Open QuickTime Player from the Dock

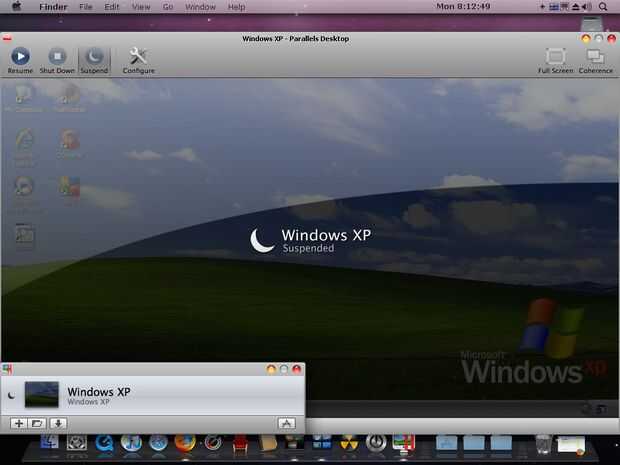[104, 443]
